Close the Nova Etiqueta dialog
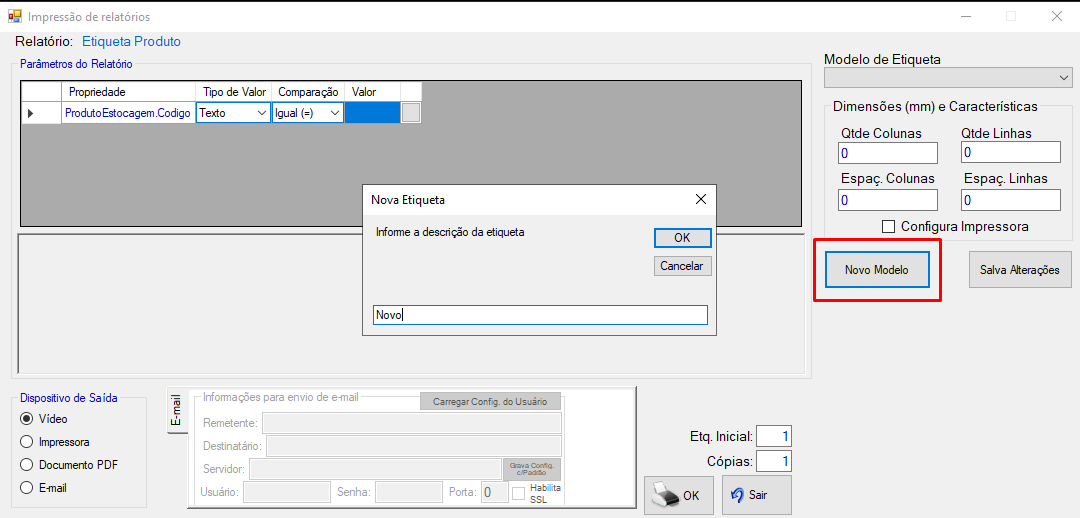The width and height of the screenshot is (1080, 518). (x=700, y=200)
